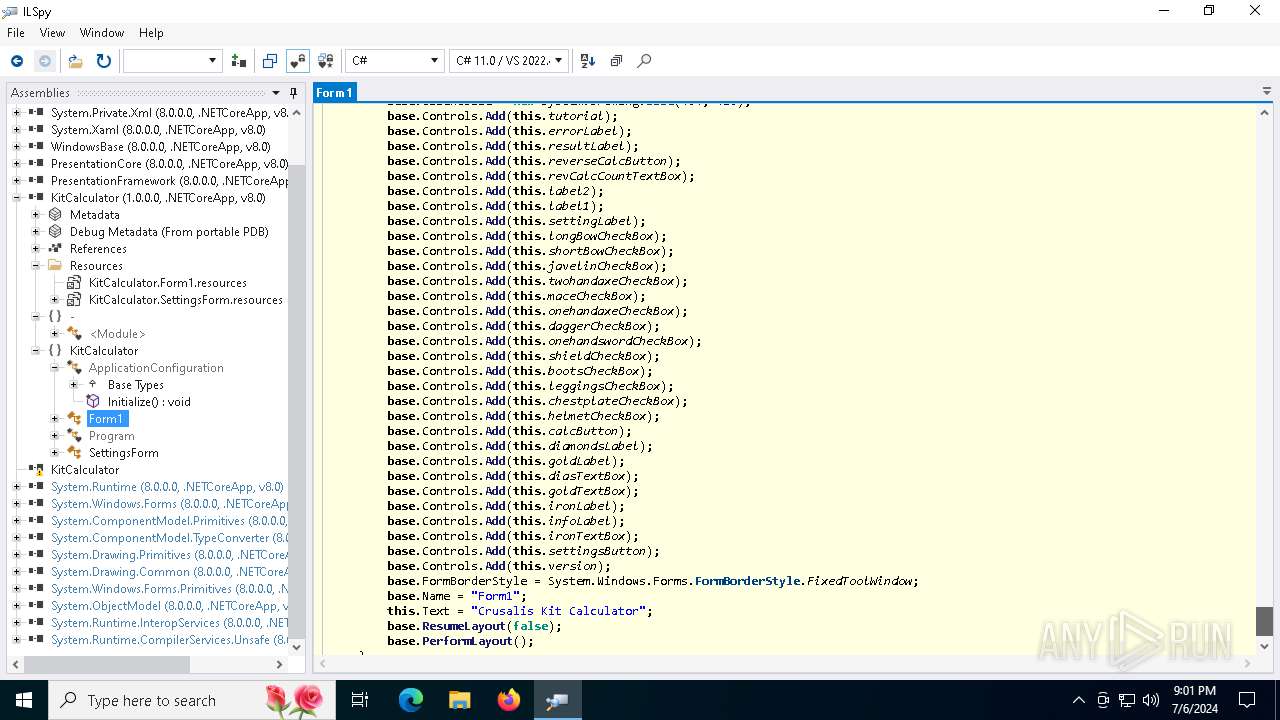Select the PresentationFramework assembly
Screen dimensions: 1280x720
tap(169, 181)
